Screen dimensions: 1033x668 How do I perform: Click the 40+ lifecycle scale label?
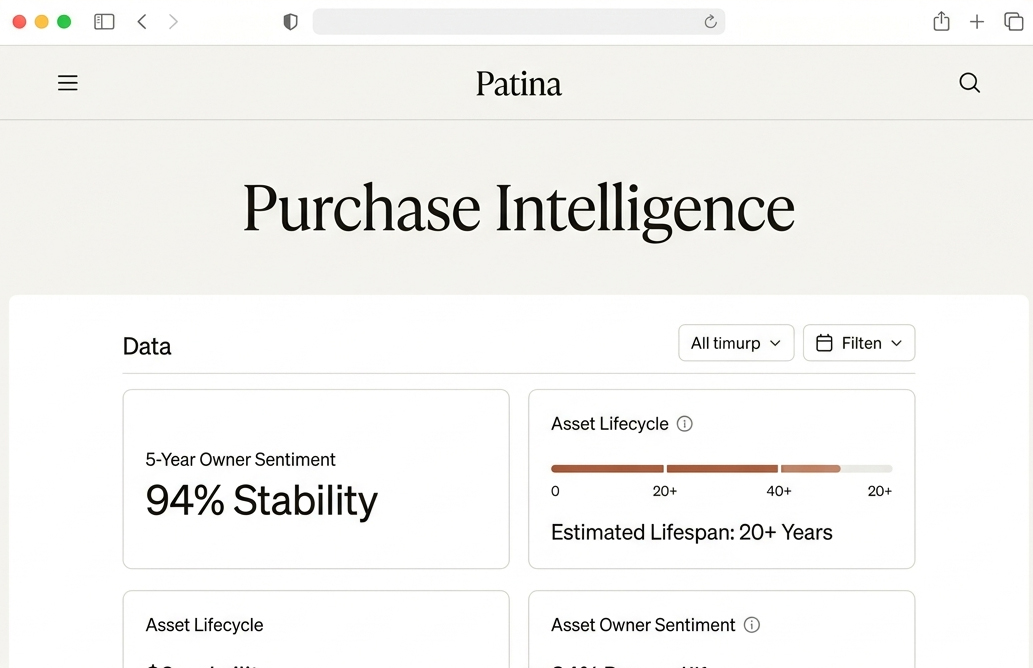[779, 491]
